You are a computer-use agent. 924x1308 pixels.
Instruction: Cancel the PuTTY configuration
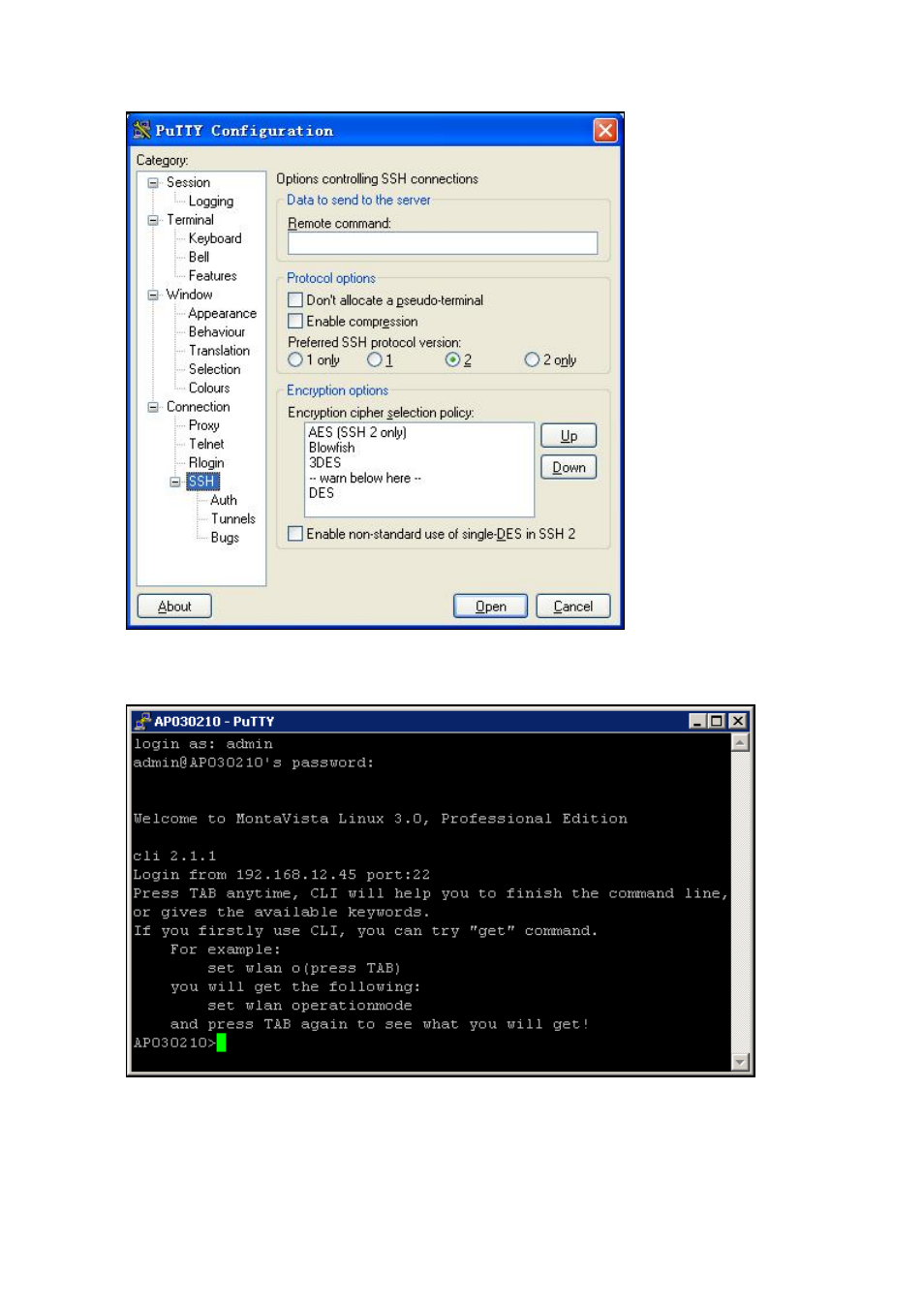(573, 607)
